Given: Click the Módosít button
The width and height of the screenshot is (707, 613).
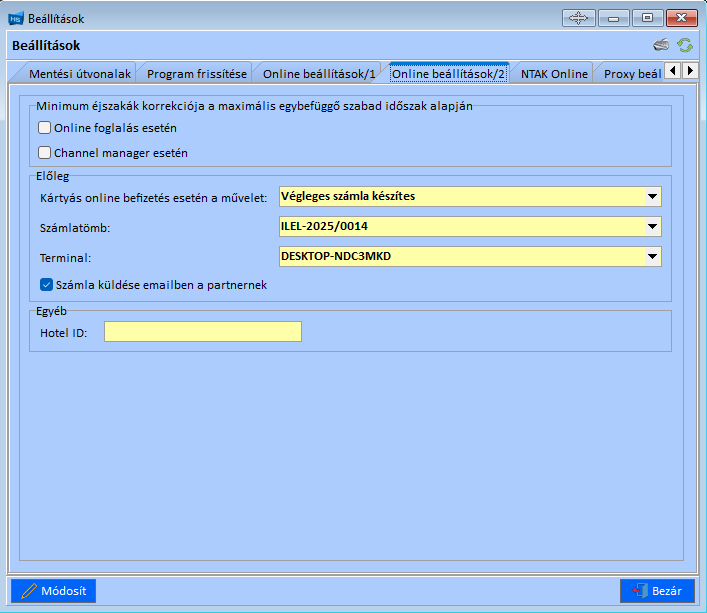Looking at the screenshot, I should pos(54,591).
